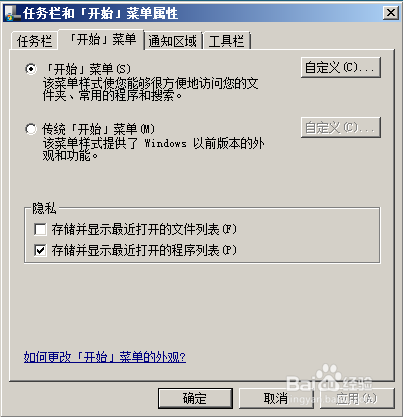Uncheck 存储并显示最近打开的程序列表 checkbox
This screenshot has width=403, height=417.
coord(40,250)
